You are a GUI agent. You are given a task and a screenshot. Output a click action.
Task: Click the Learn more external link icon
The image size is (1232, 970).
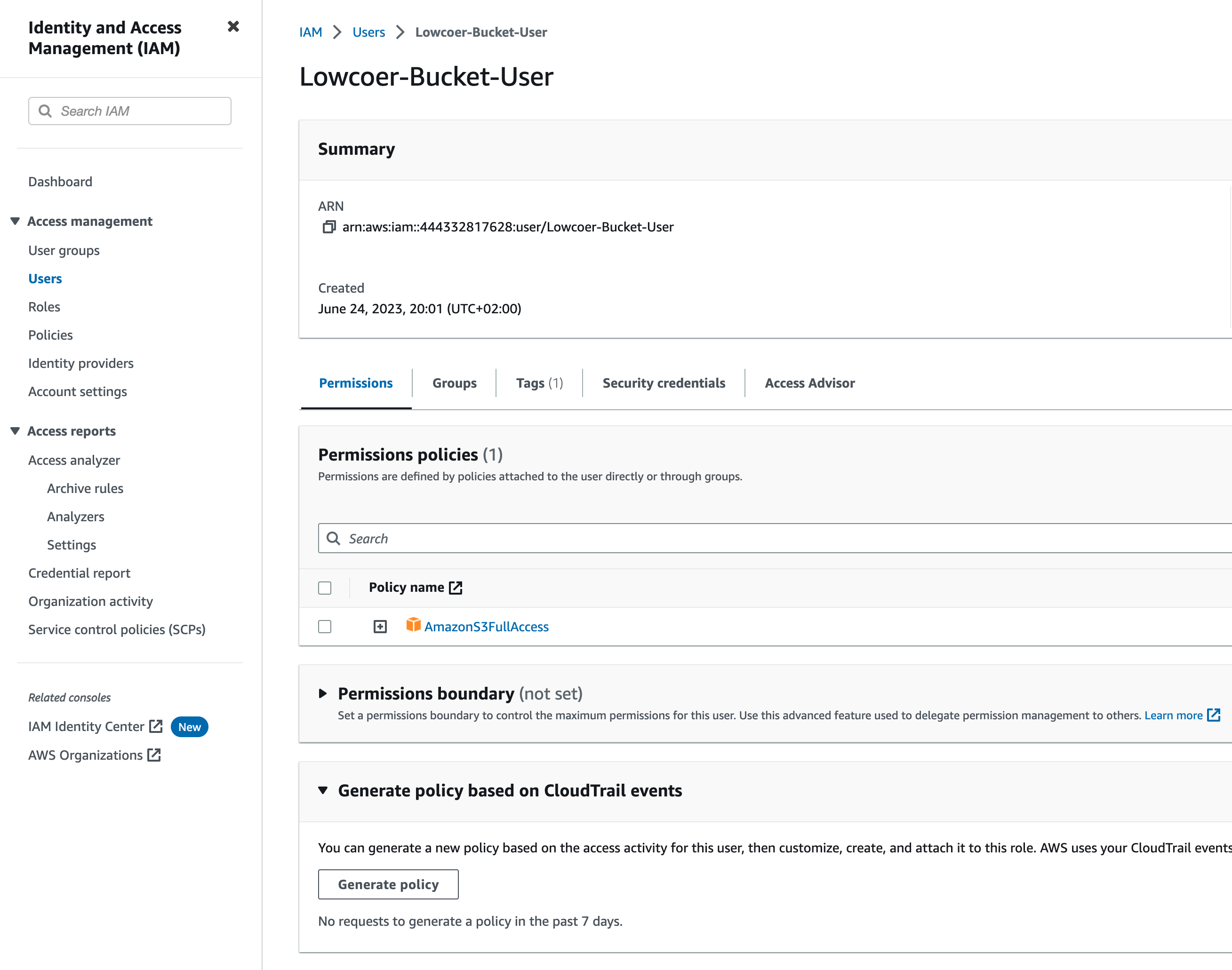1214,715
